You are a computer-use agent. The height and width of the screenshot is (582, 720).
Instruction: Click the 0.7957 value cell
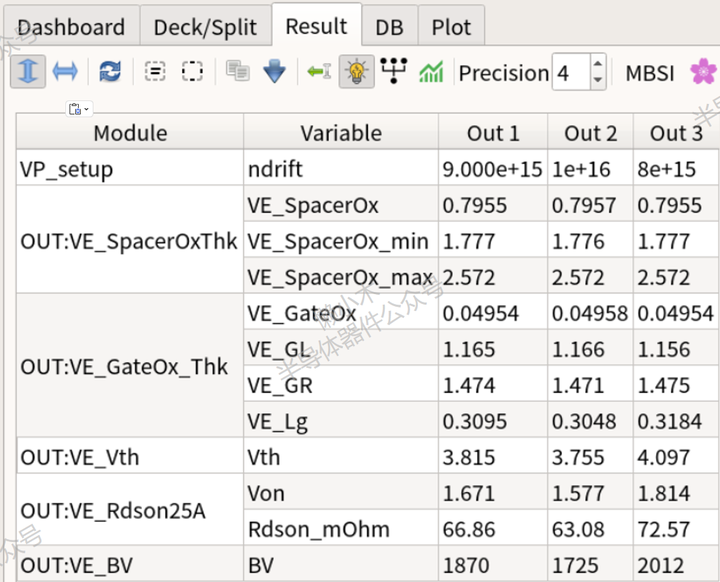[591, 204]
